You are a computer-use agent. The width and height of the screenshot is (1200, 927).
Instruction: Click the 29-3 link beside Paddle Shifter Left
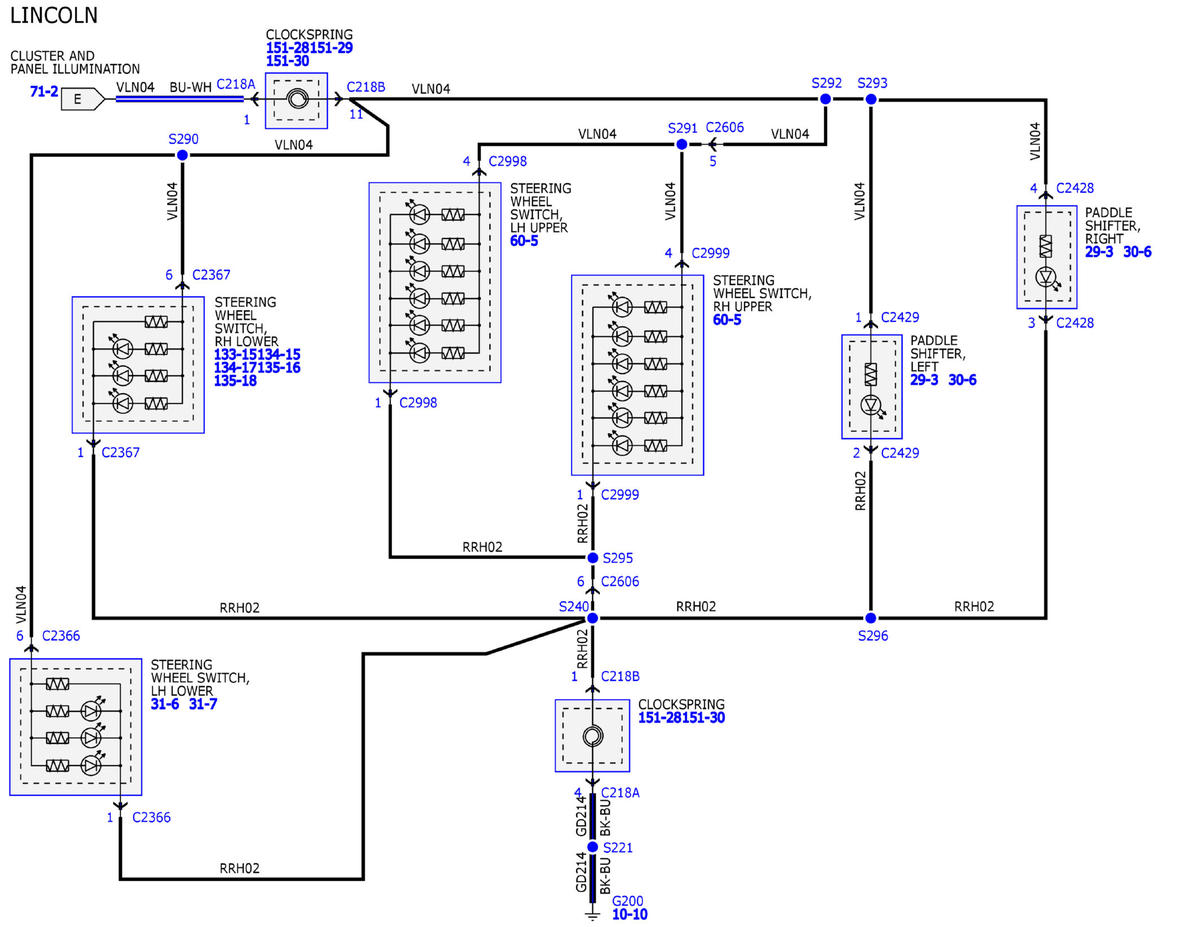coord(924,380)
